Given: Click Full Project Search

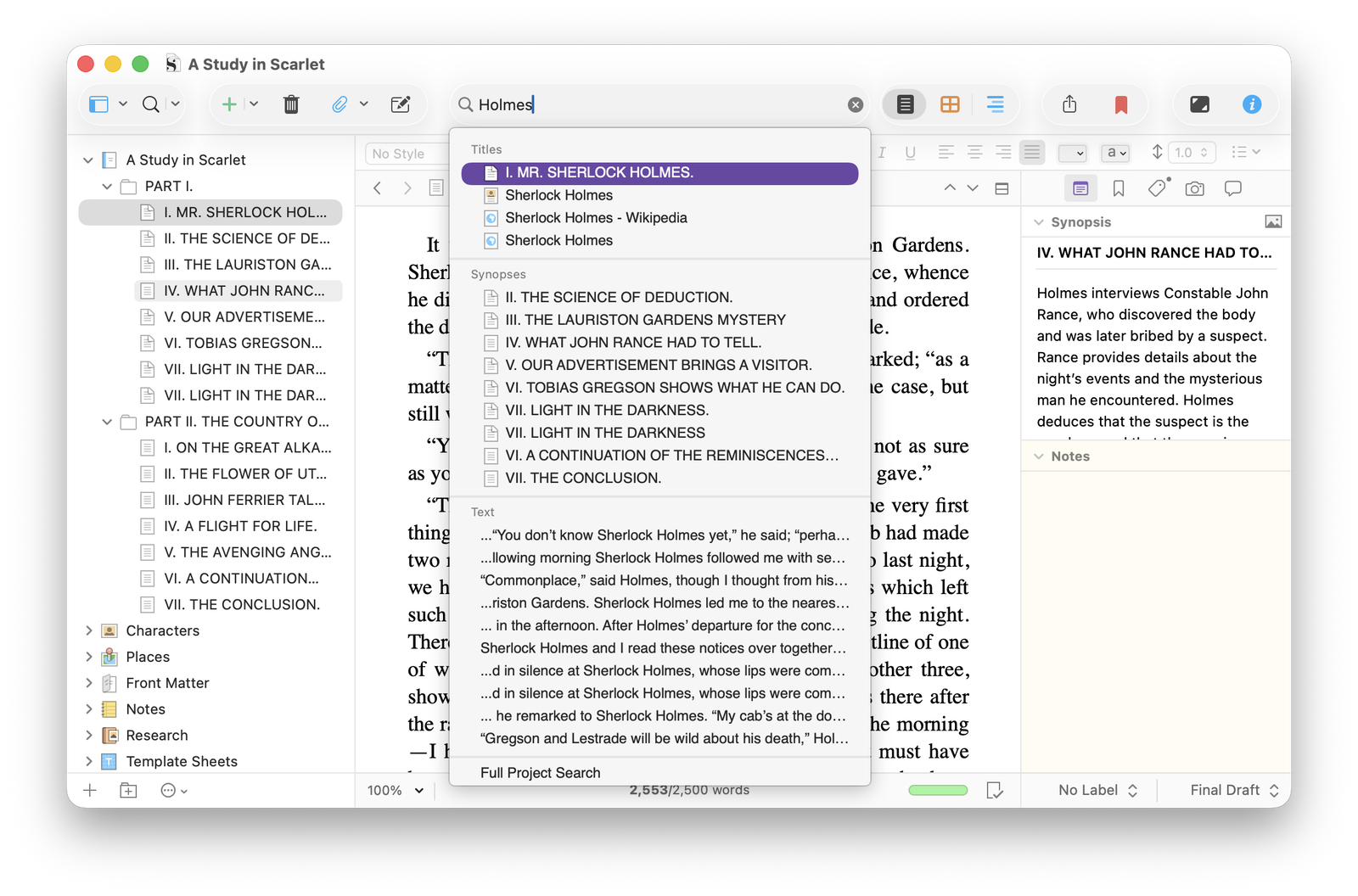Looking at the screenshot, I should tap(540, 773).
